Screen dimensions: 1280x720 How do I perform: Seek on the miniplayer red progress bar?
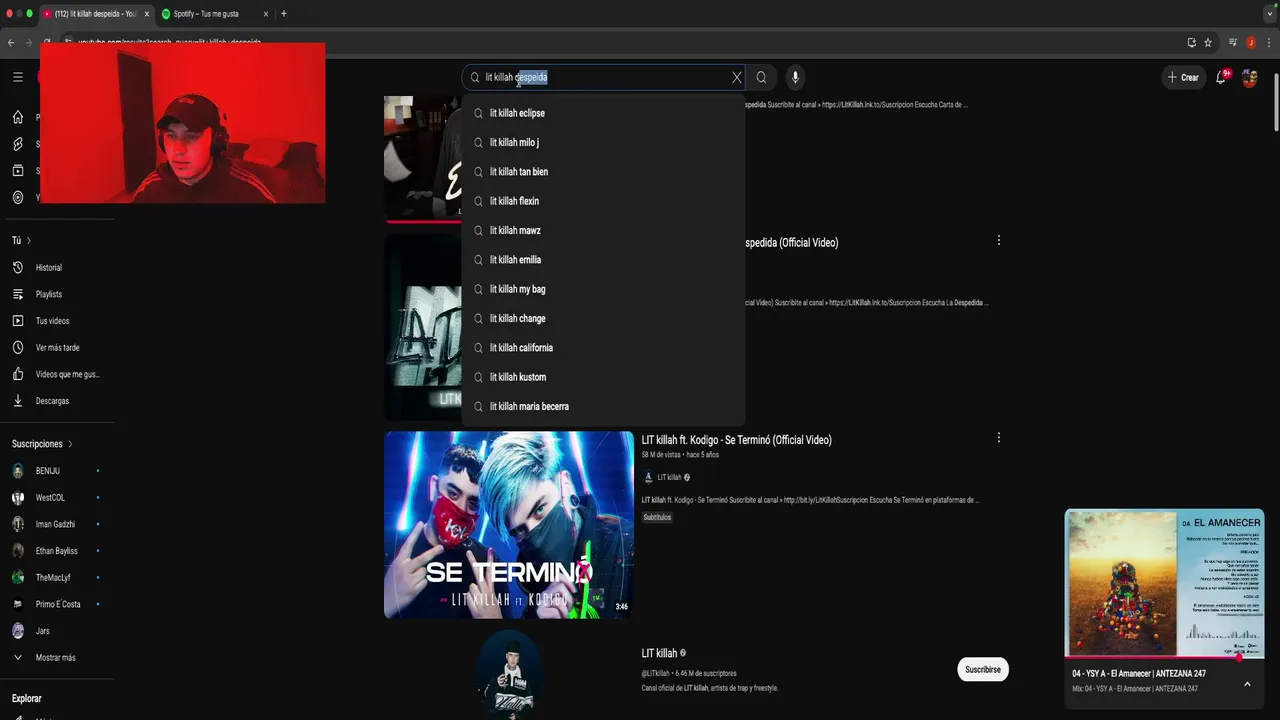[x=1165, y=658]
